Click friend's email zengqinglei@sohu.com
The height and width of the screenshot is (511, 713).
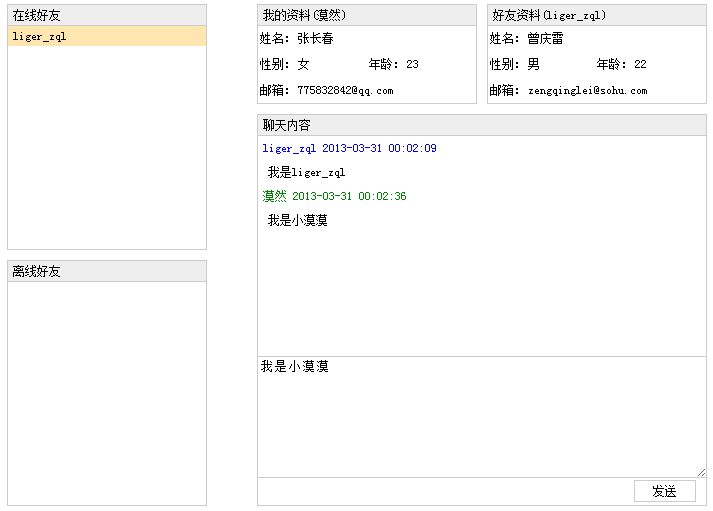[587, 91]
